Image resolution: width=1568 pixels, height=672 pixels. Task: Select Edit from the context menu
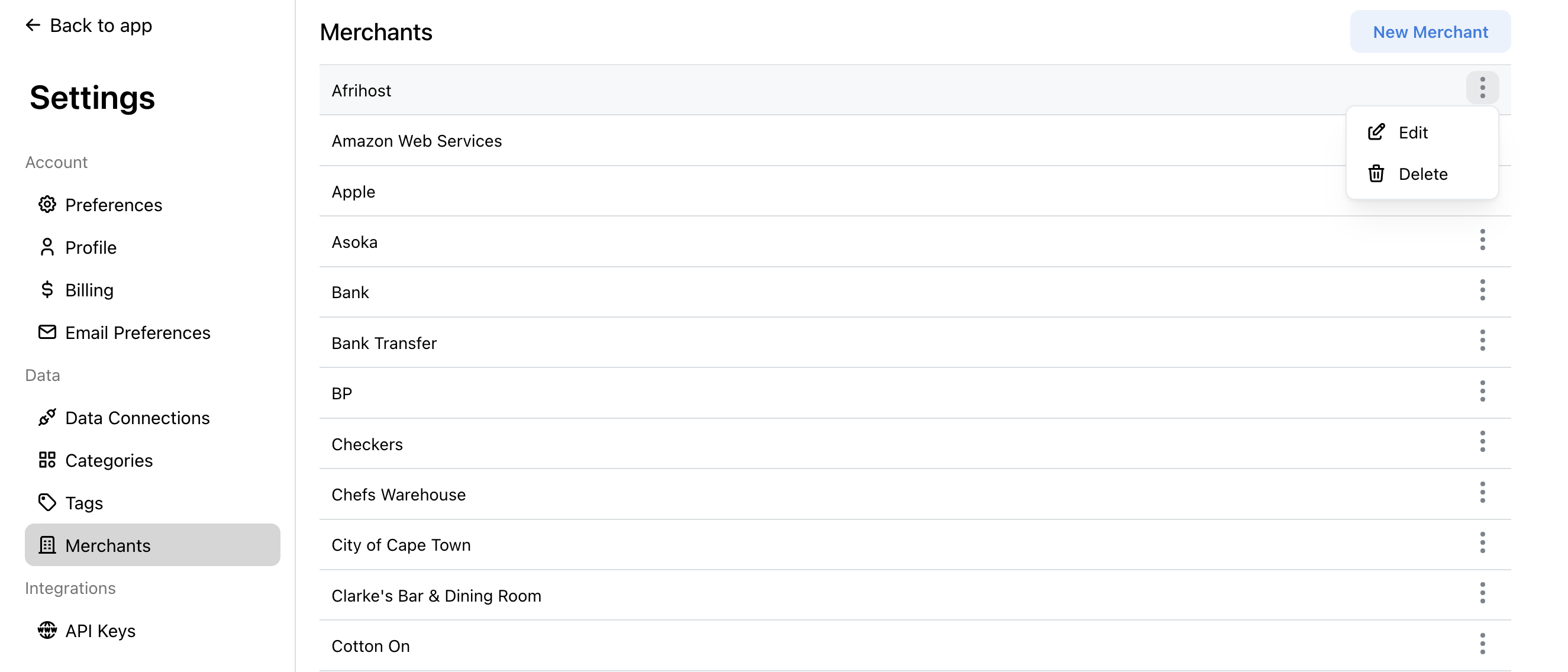[1414, 132]
